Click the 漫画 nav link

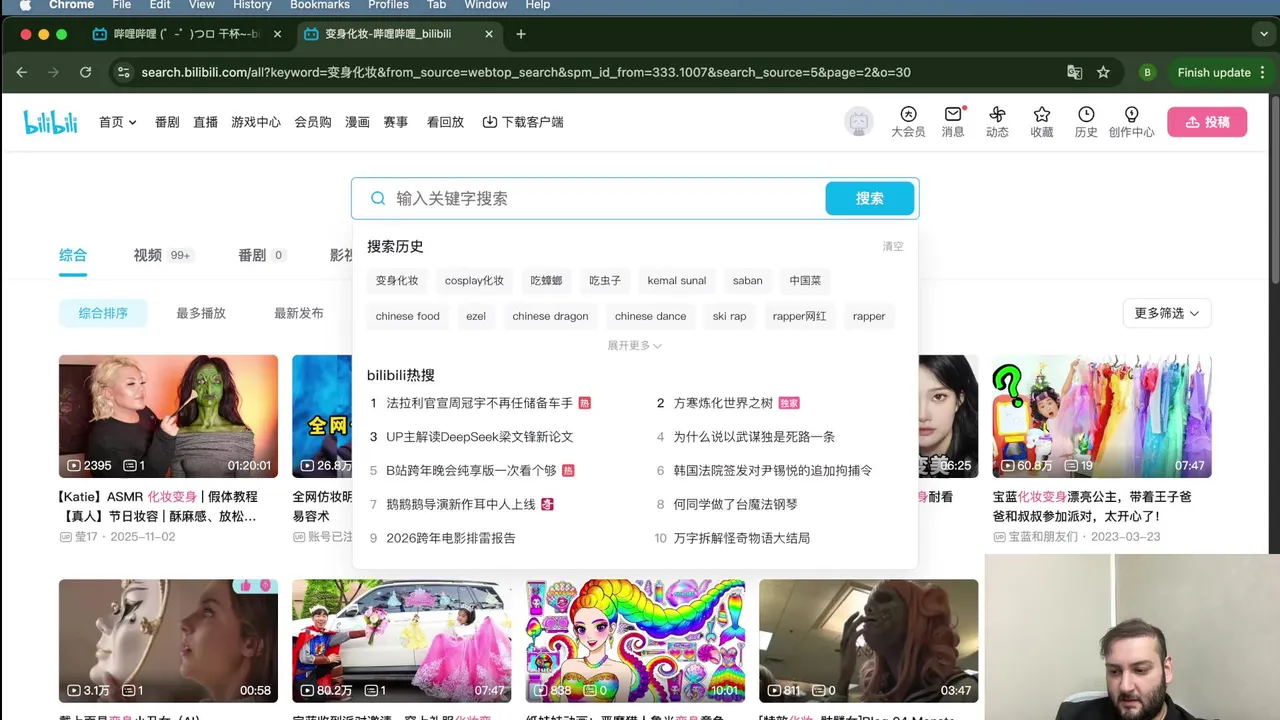(357, 122)
